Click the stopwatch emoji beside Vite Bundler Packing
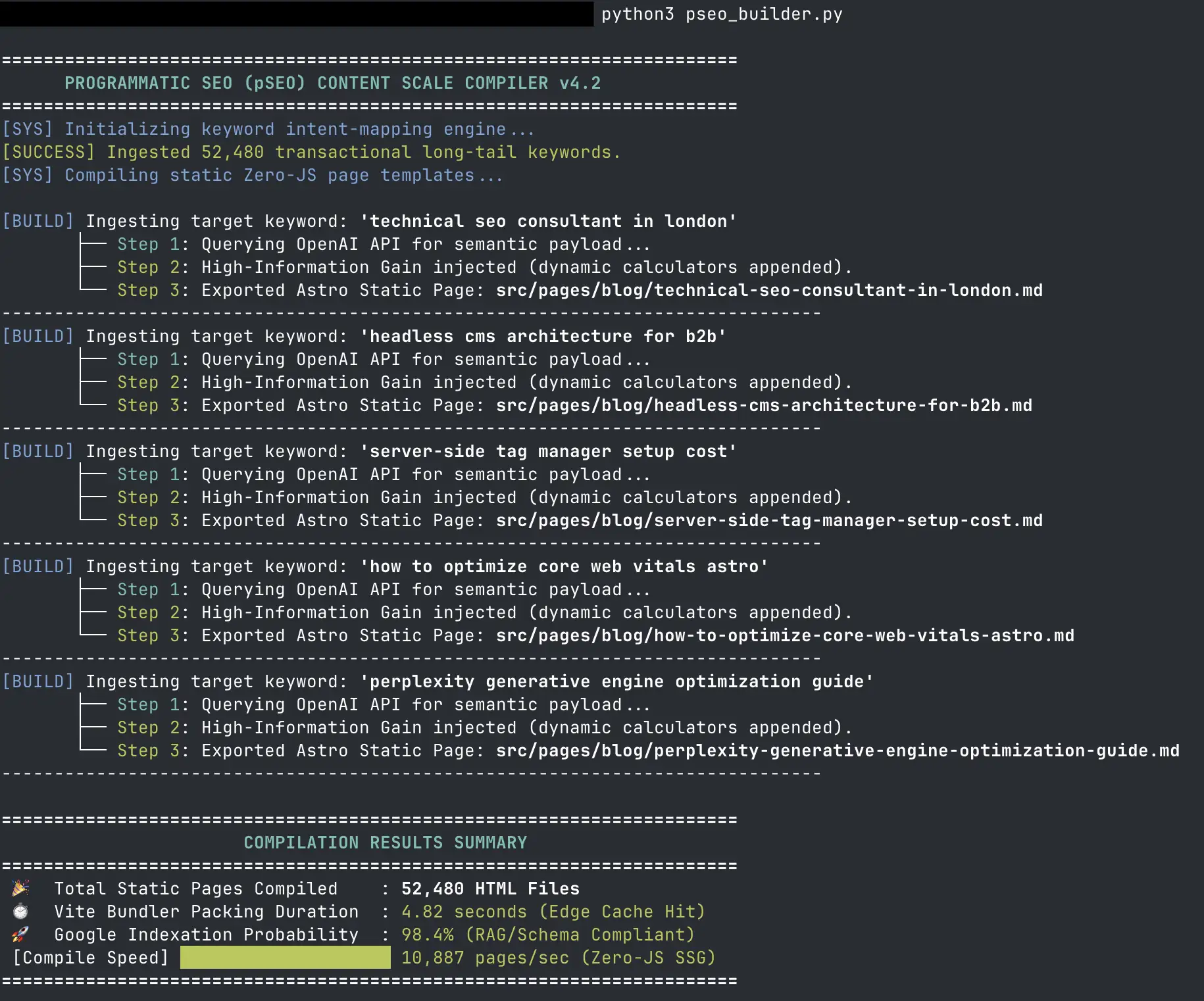The width and height of the screenshot is (1204, 1001). tap(20, 912)
